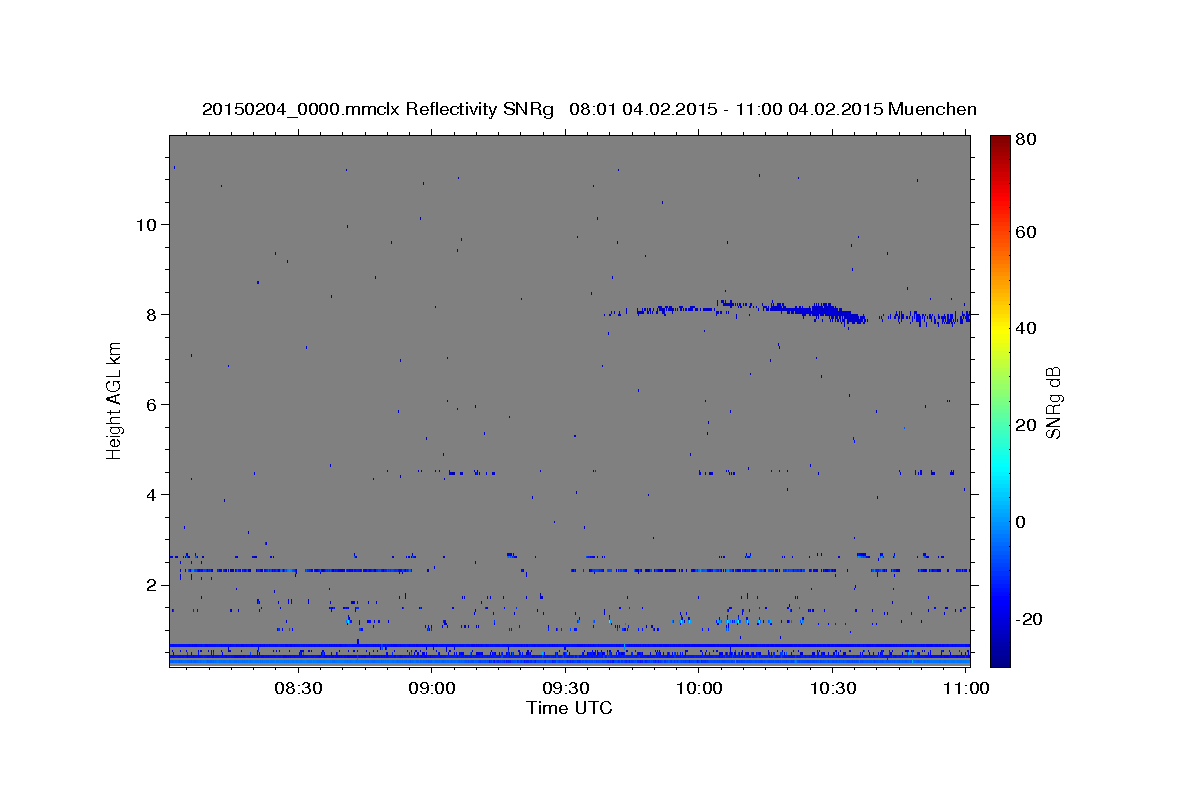The image size is (1200, 800).
Task: Click the colorbar value 20
Action: pyautogui.click(x=1026, y=425)
